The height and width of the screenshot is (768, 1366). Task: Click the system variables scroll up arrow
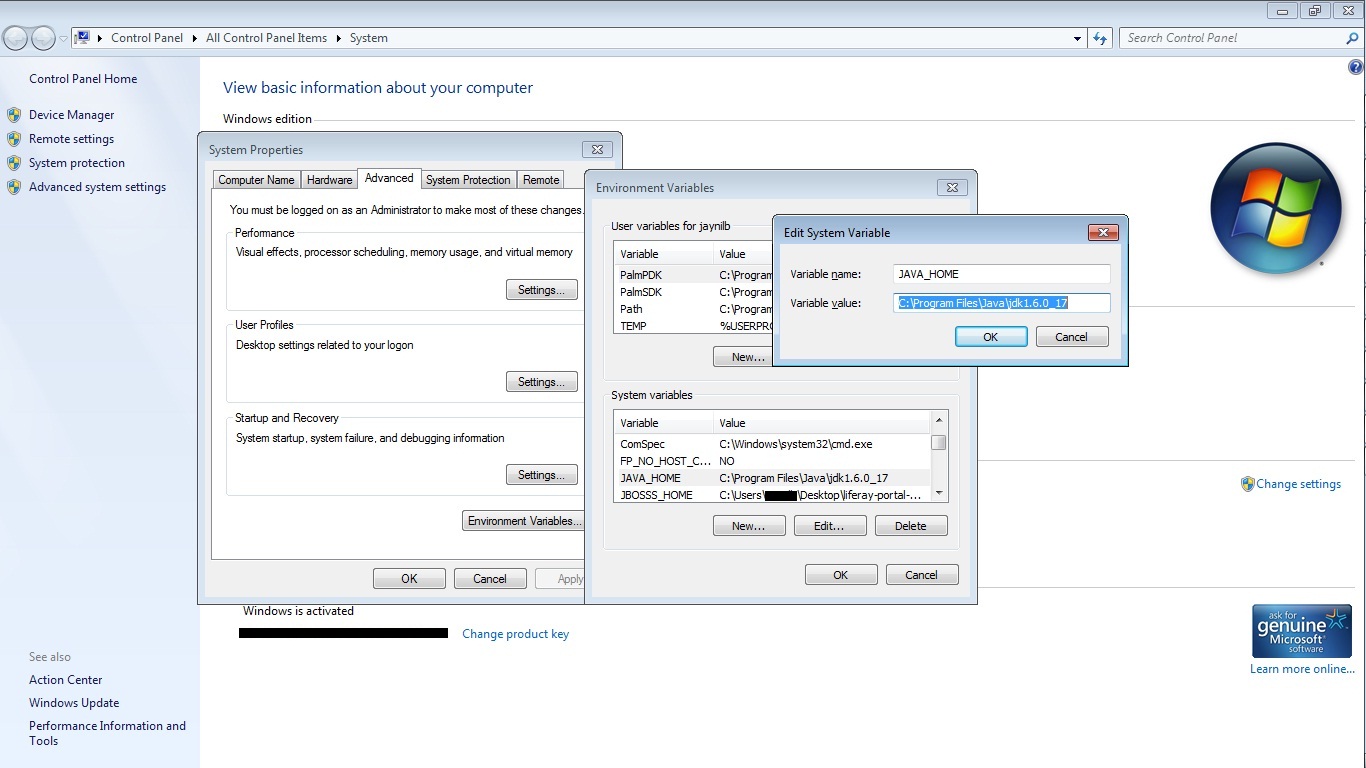938,420
